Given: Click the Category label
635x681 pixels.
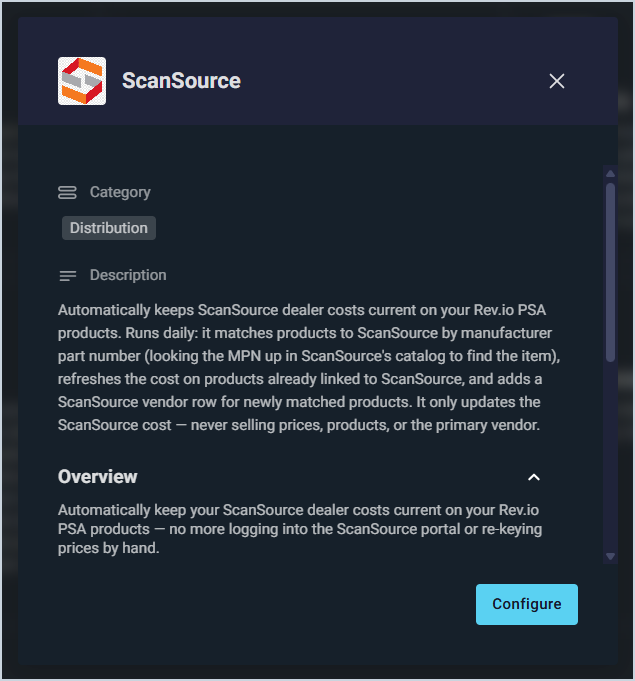Looking at the screenshot, I should coord(120,192).
